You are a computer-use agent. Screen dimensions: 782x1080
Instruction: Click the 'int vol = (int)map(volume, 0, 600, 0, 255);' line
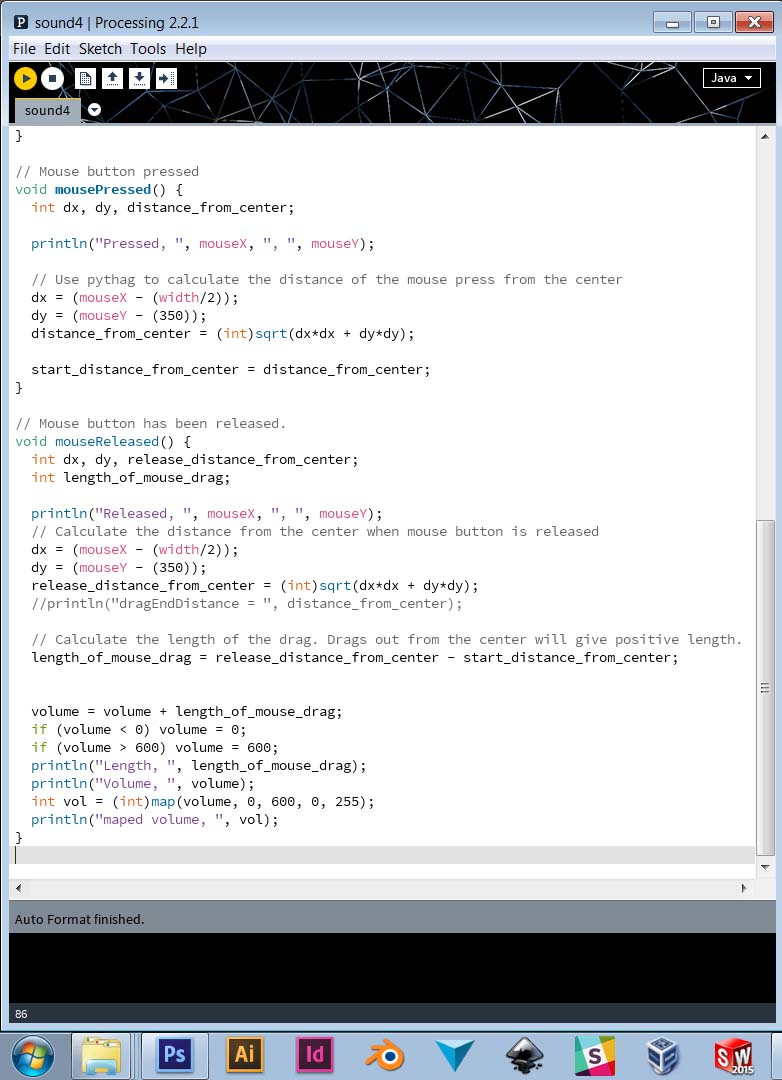click(203, 802)
